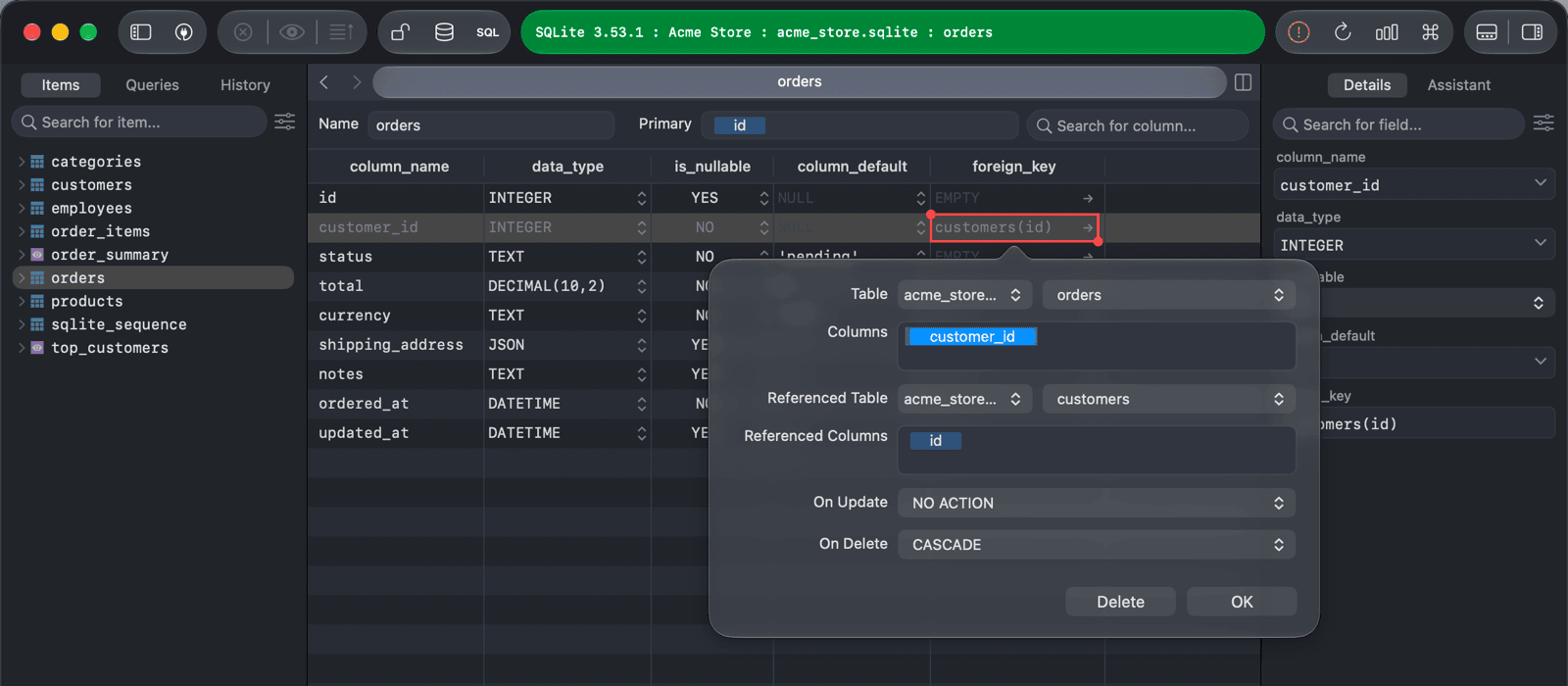Click the refresh circular arrow icon
The height and width of the screenshot is (686, 1568).
click(x=1343, y=32)
